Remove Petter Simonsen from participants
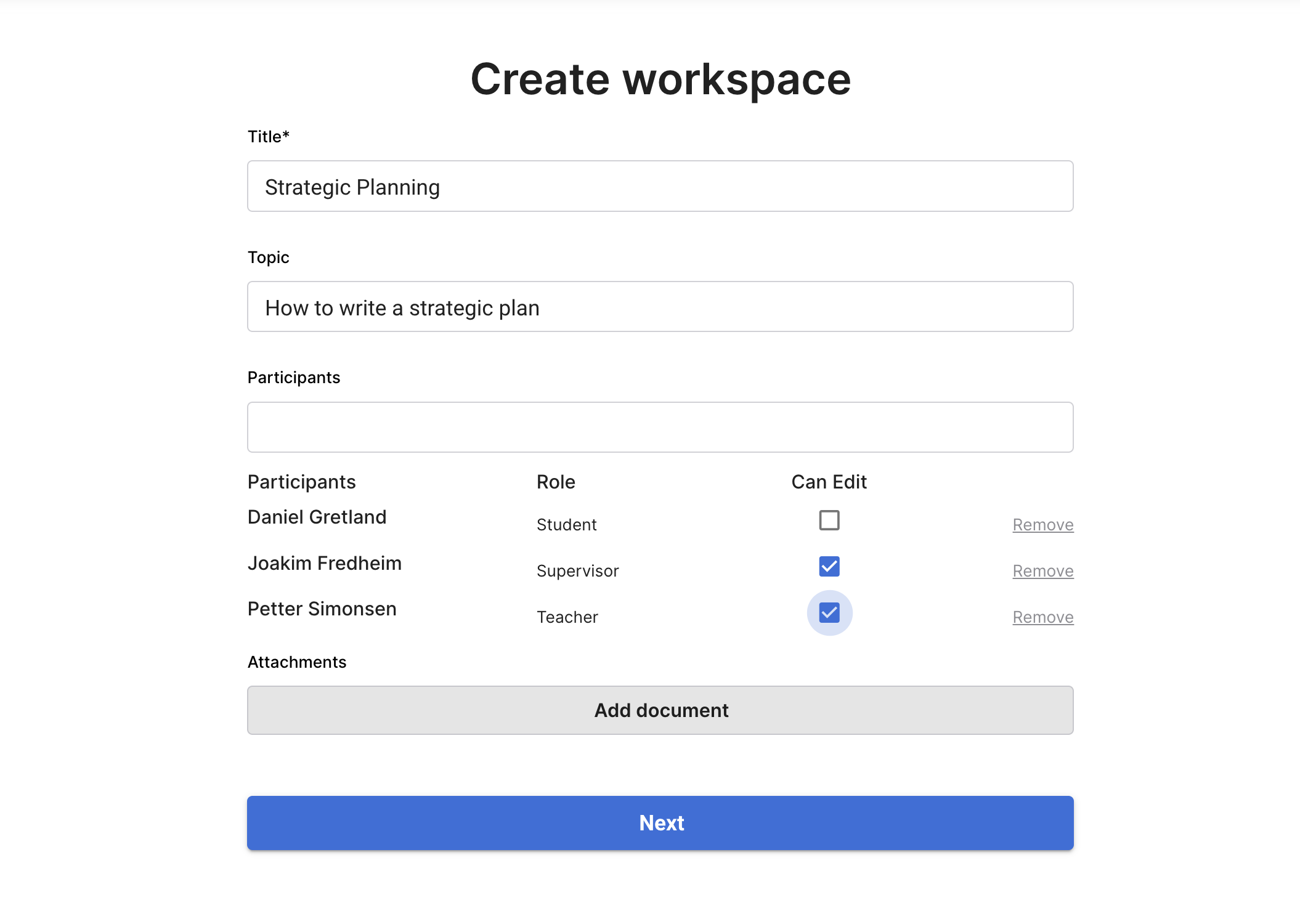The height and width of the screenshot is (924, 1300). [x=1042, y=617]
